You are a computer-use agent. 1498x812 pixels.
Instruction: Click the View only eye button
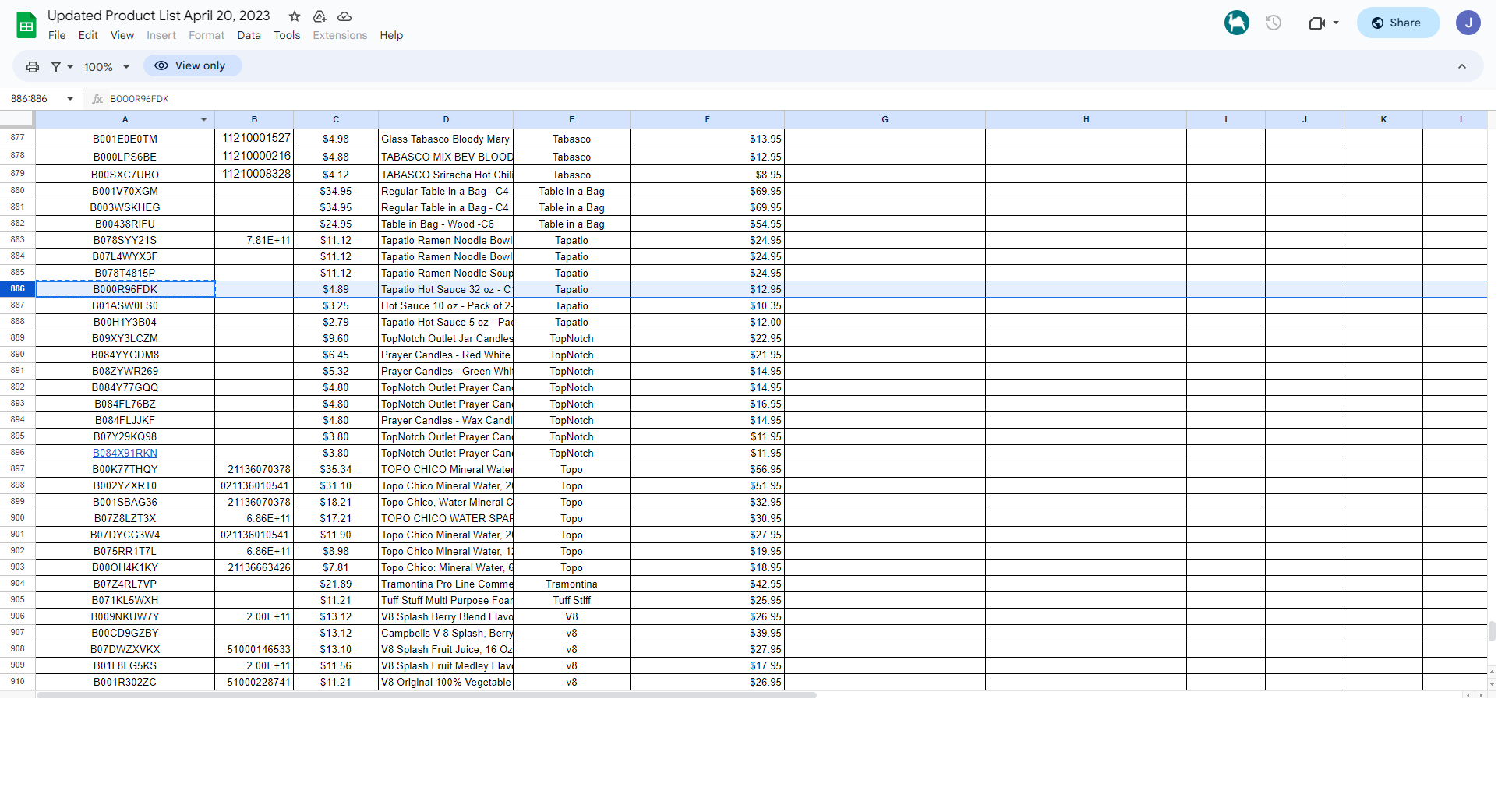pos(193,65)
